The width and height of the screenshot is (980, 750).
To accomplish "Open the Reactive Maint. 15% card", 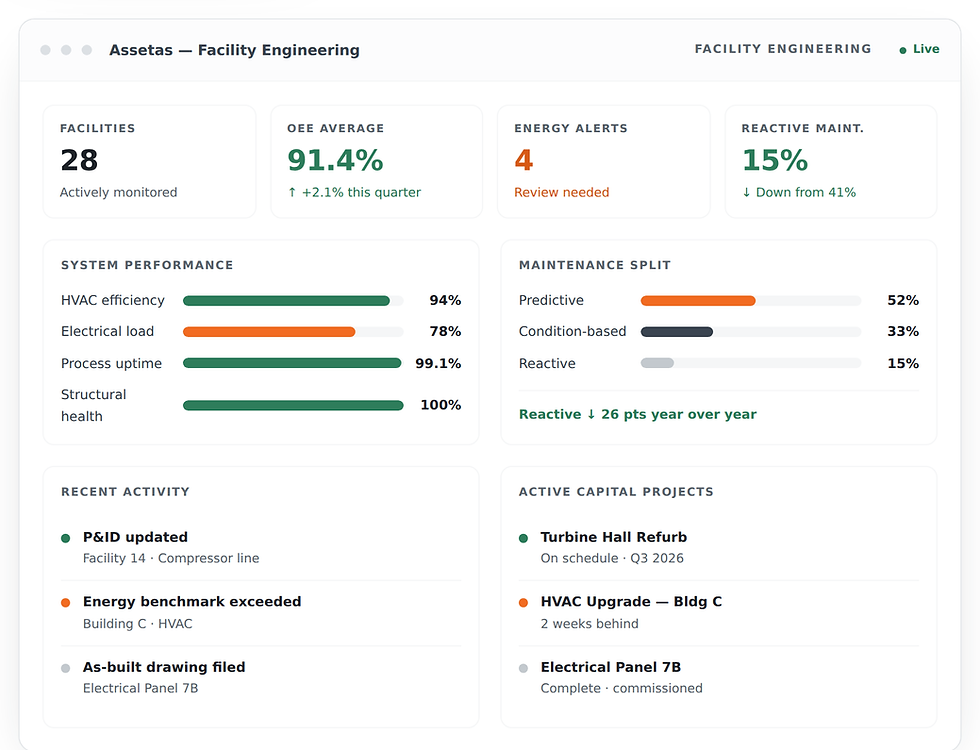I will (x=831, y=161).
